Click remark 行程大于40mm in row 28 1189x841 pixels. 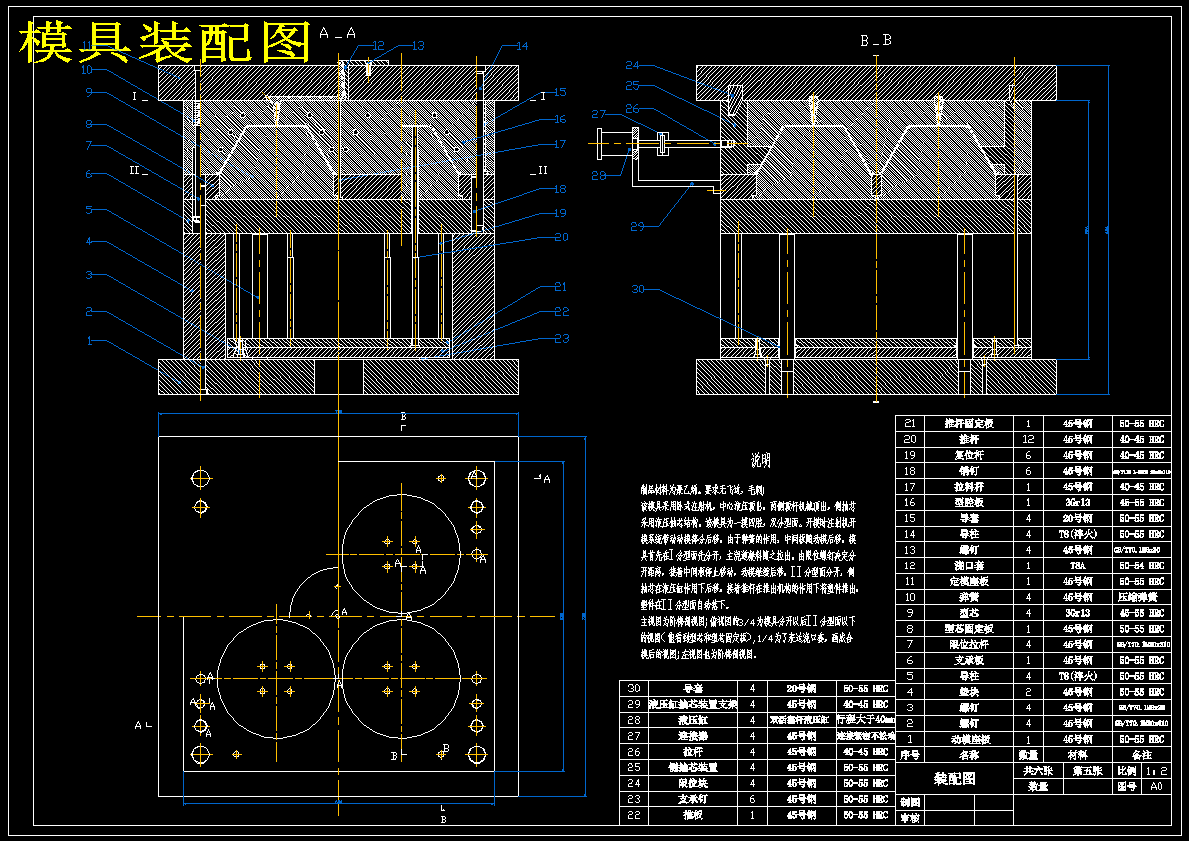pos(866,720)
